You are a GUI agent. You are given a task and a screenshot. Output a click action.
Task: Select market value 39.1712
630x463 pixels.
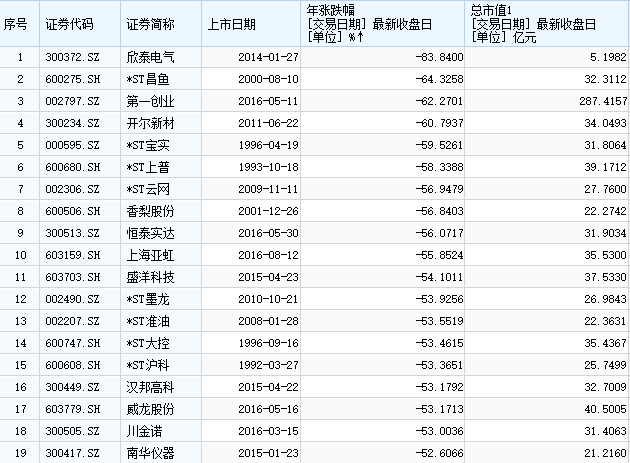pyautogui.click(x=605, y=167)
